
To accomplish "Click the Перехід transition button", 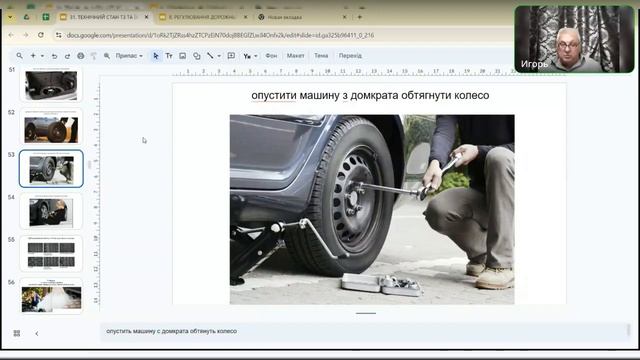I will click(350, 56).
